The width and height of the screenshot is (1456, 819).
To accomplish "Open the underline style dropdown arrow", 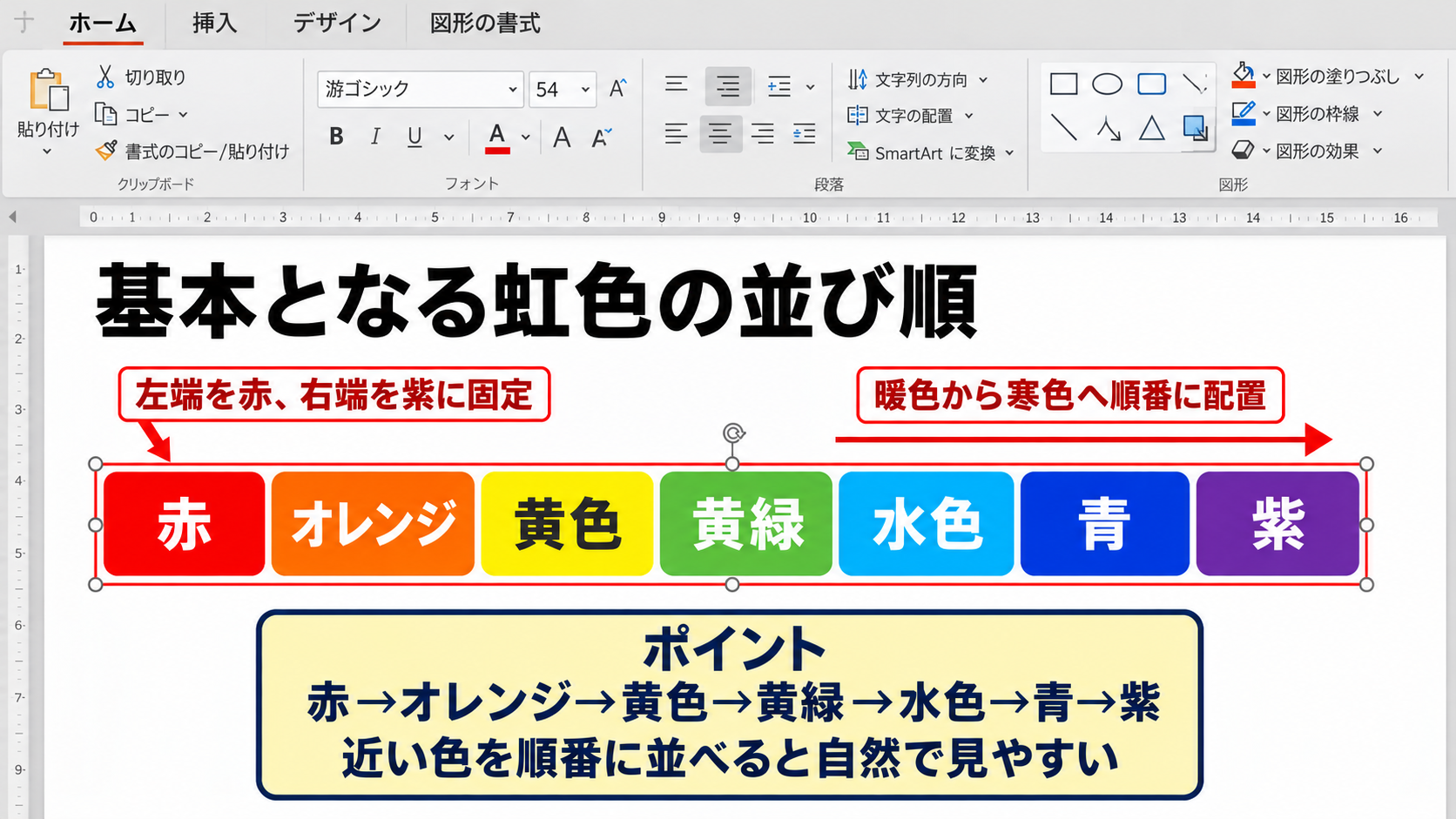I will (448, 137).
